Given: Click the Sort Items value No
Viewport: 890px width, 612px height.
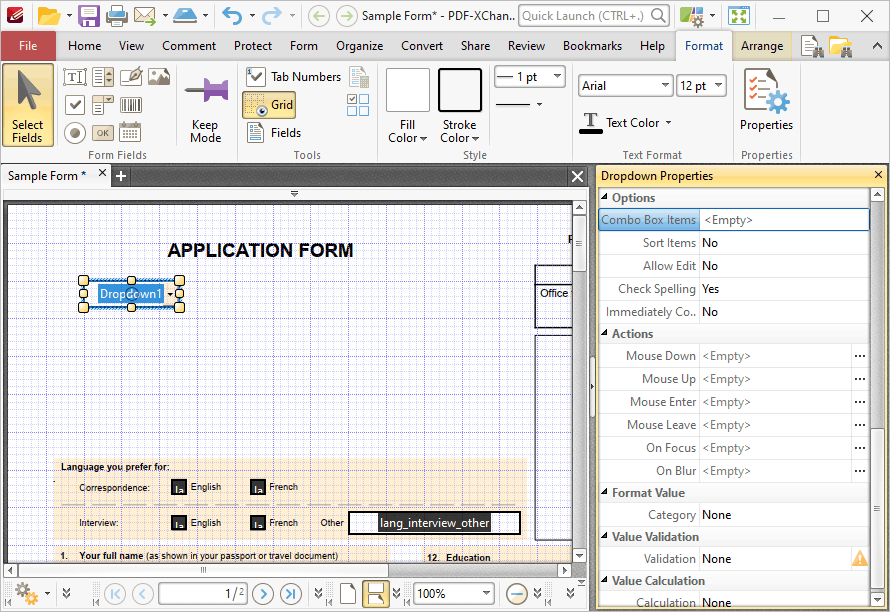Looking at the screenshot, I should coord(710,243).
